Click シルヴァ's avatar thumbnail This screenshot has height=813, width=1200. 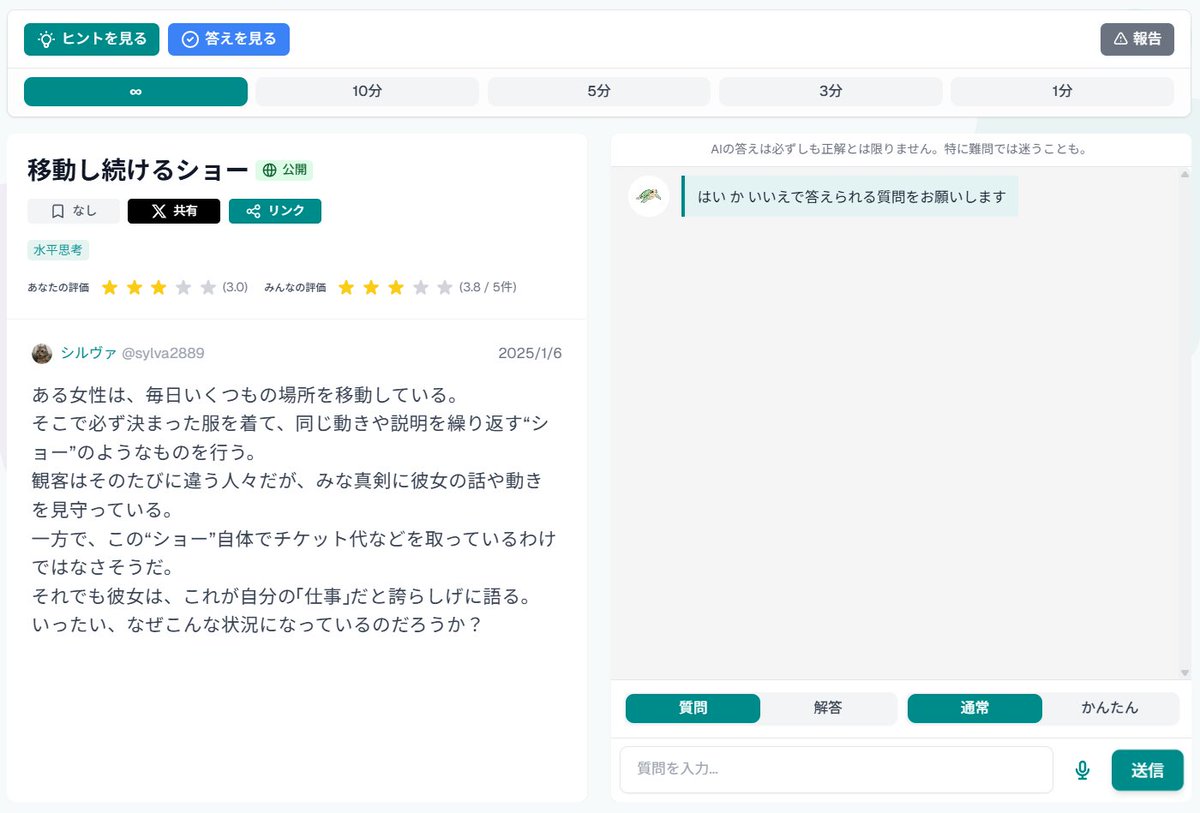click(41, 353)
